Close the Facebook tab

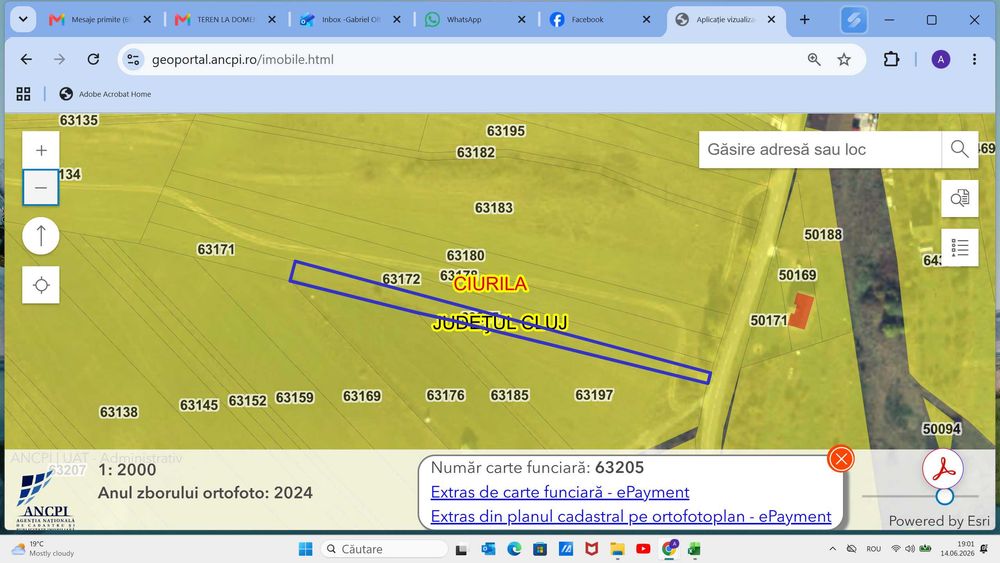point(646,19)
